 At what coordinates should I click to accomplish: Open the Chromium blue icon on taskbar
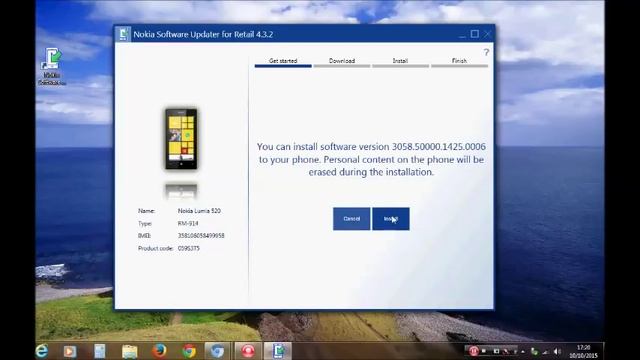[x=218, y=351]
